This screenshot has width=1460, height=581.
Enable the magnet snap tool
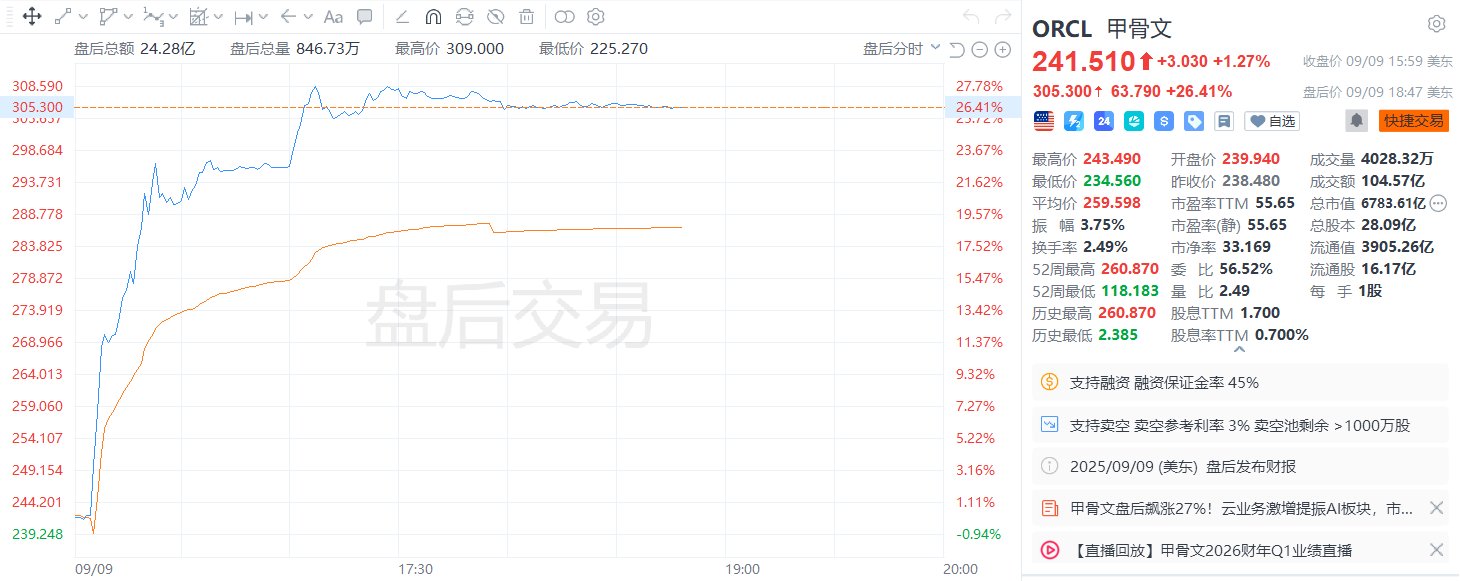(x=433, y=16)
